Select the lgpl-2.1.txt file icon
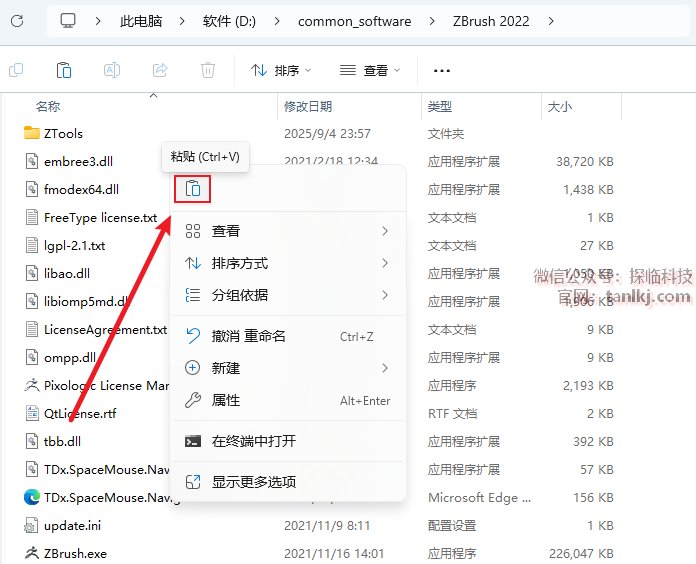 [x=32, y=245]
